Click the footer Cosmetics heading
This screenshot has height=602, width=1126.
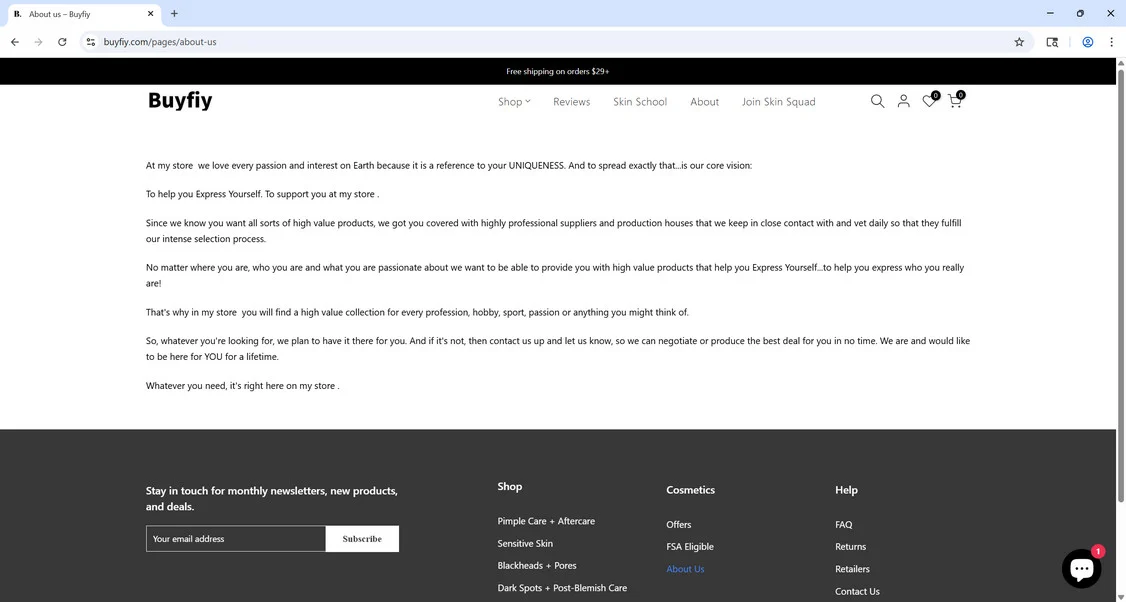tap(690, 490)
